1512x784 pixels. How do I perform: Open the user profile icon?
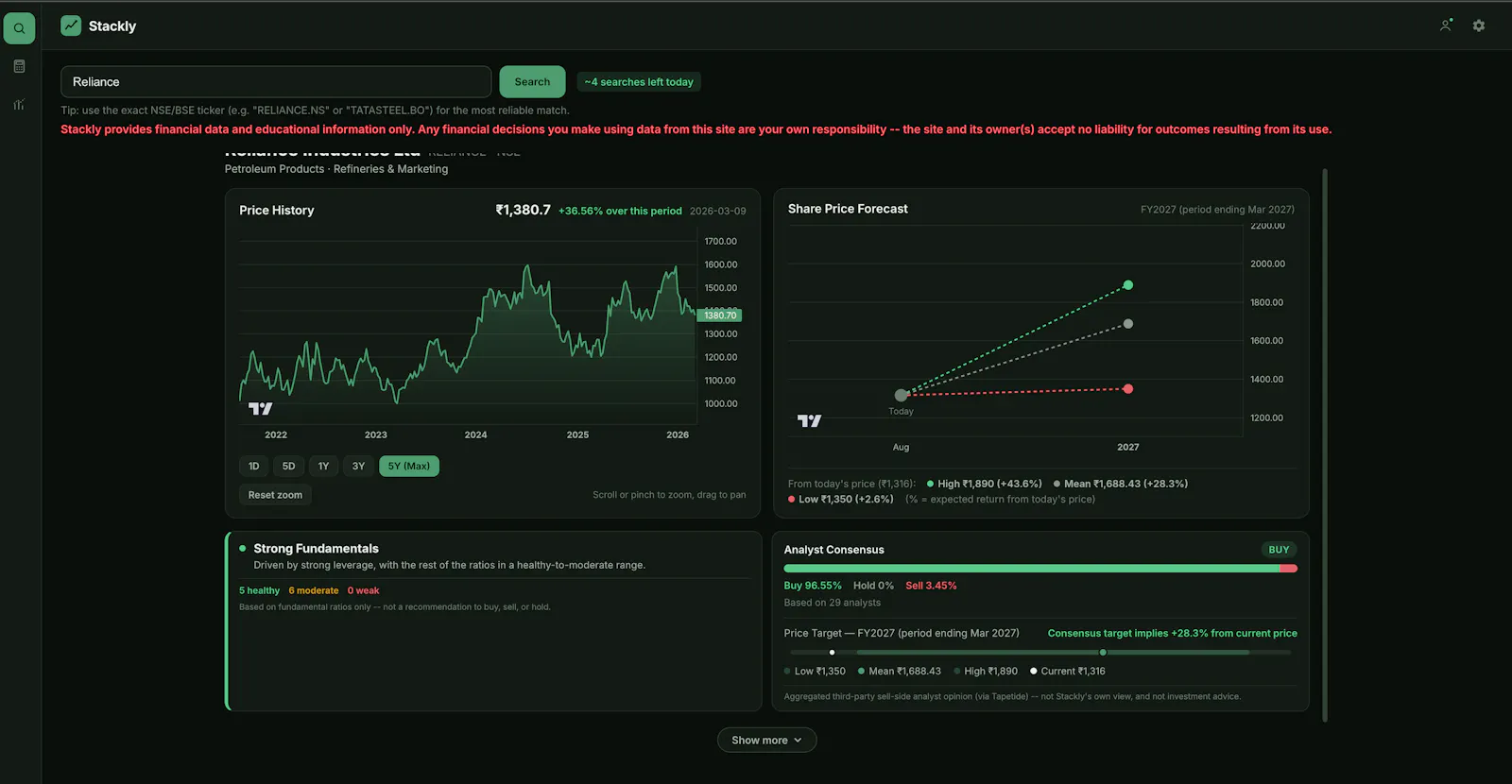[x=1446, y=26]
